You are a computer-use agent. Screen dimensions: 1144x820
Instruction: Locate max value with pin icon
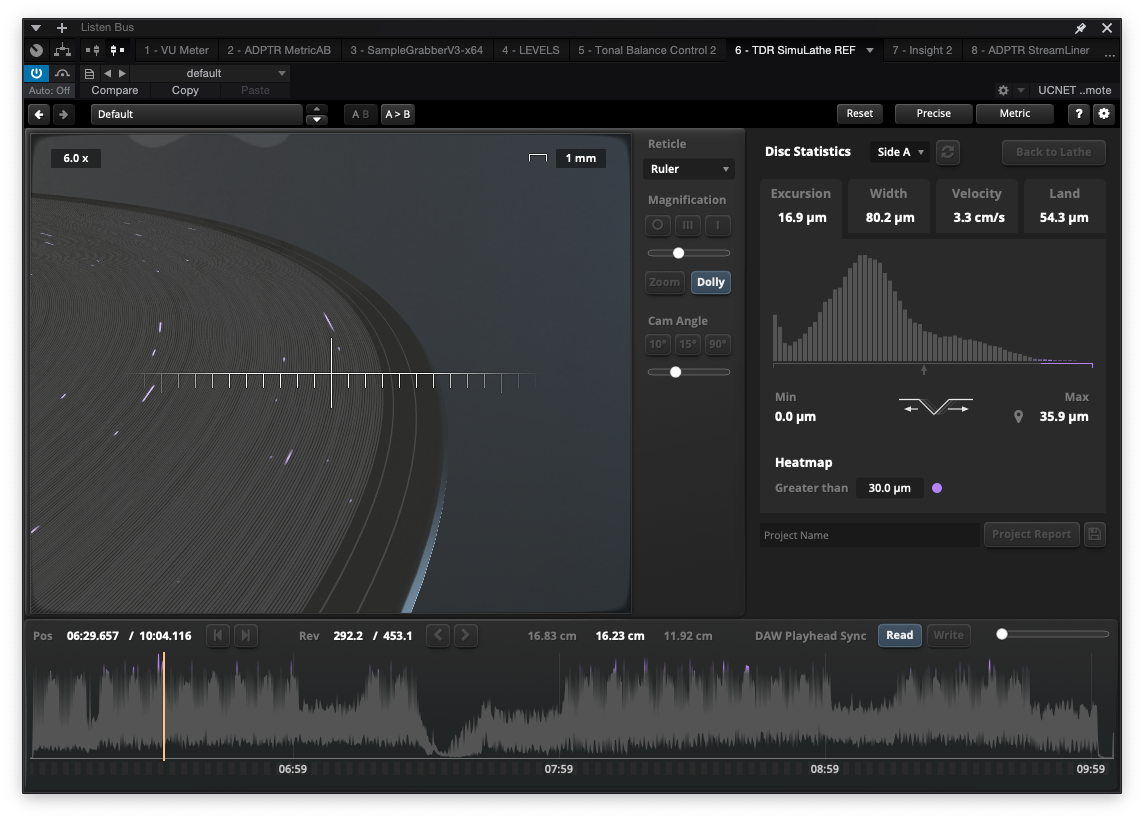coord(1019,417)
